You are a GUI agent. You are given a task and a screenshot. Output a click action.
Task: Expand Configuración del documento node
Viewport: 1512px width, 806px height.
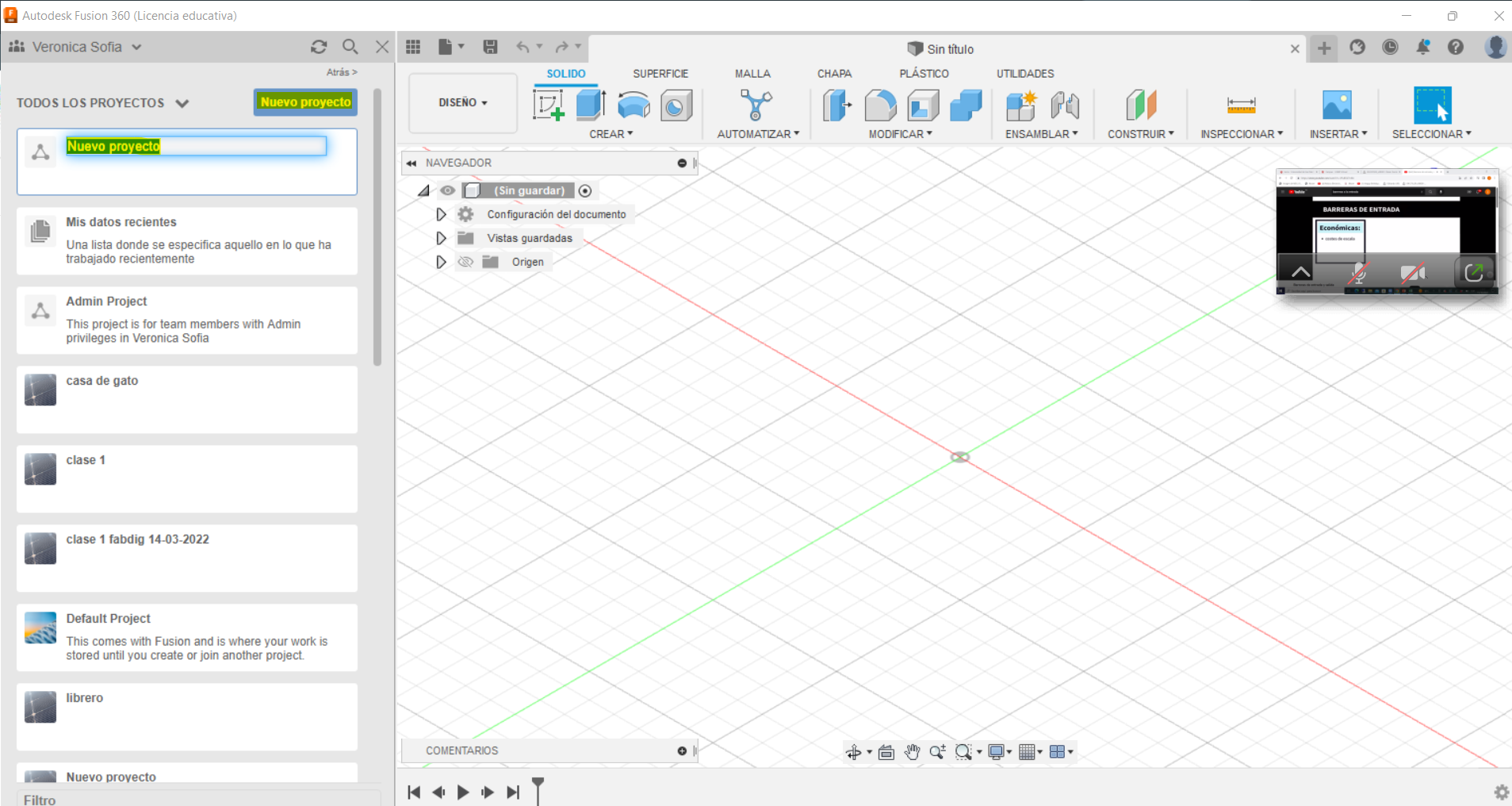(441, 214)
